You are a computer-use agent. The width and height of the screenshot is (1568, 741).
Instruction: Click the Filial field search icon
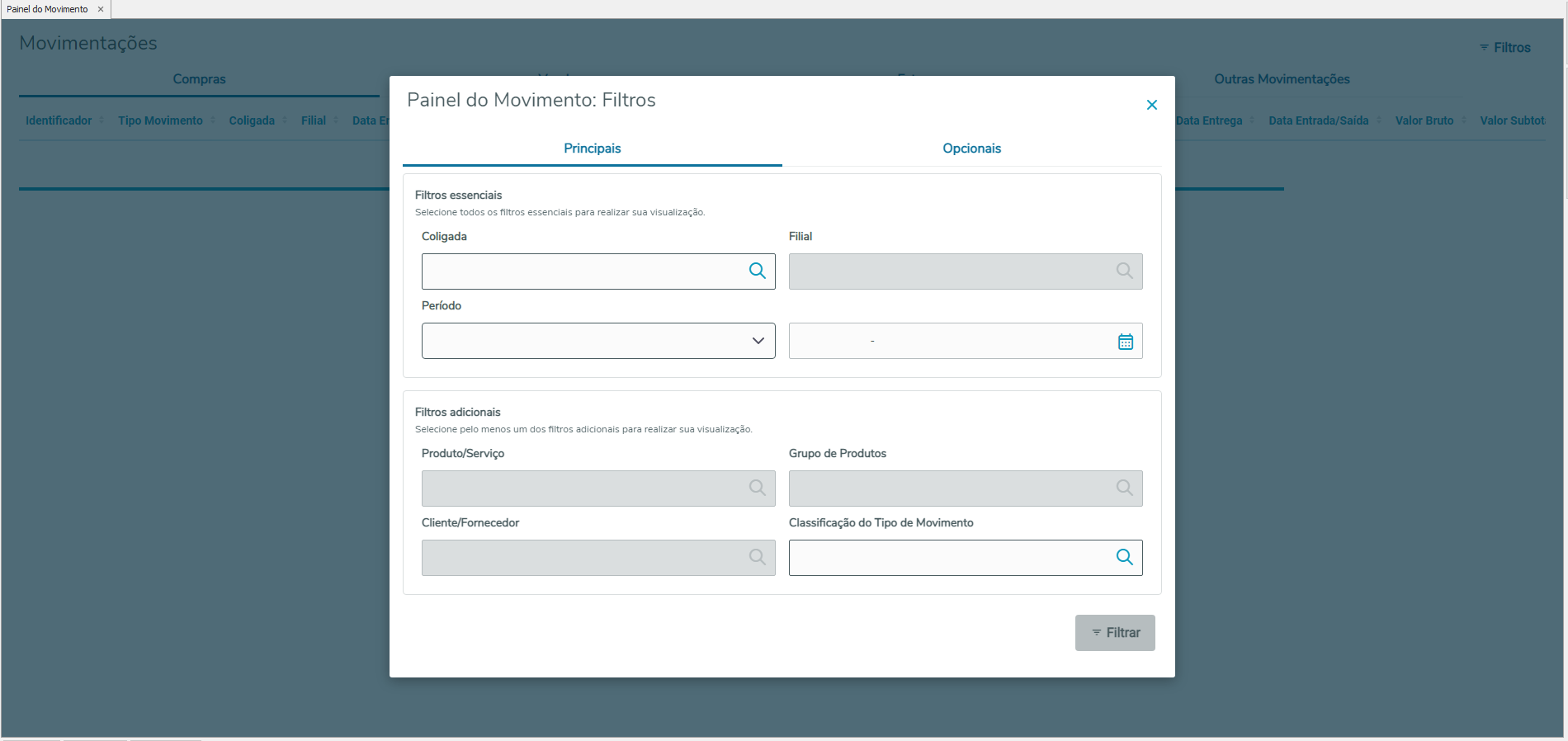pyautogui.click(x=1124, y=271)
